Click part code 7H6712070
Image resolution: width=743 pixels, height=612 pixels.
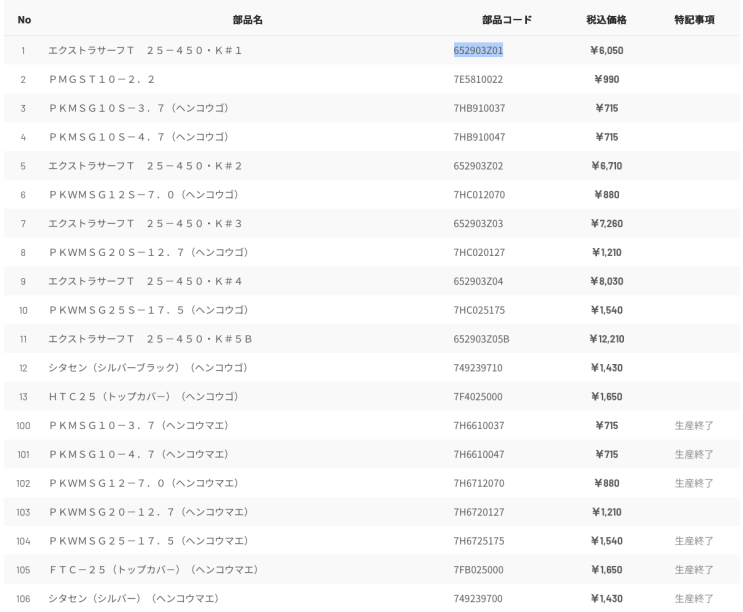479,483
